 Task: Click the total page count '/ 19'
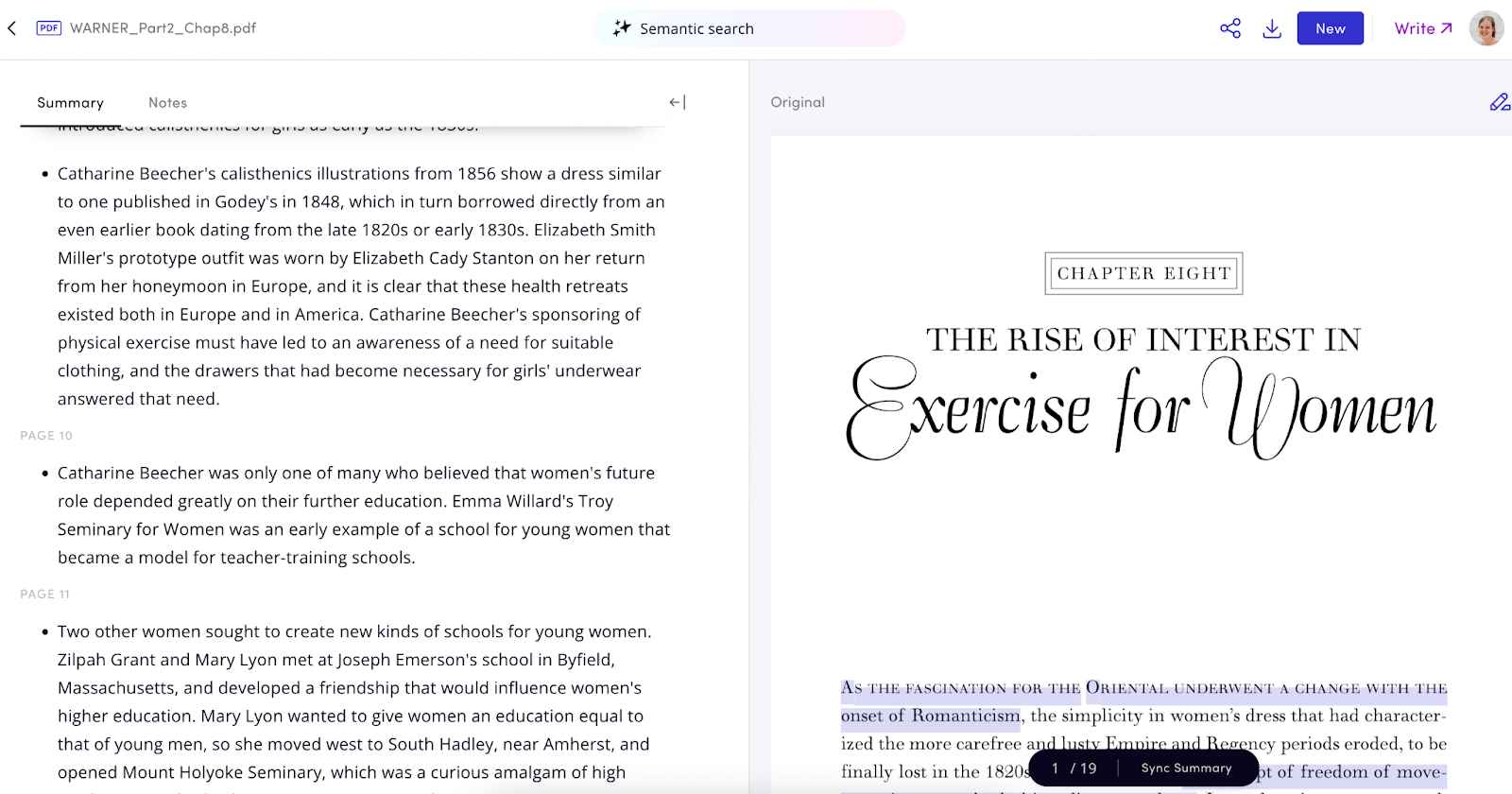(1084, 768)
